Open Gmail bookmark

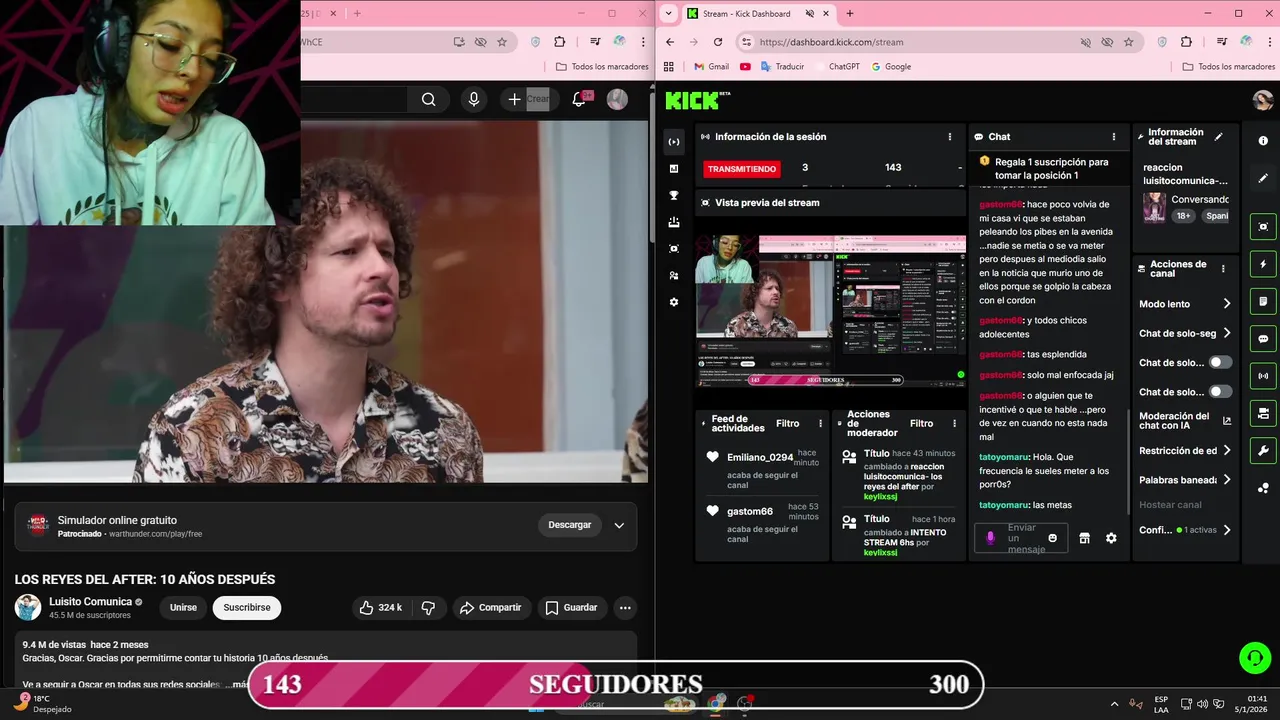coord(711,67)
